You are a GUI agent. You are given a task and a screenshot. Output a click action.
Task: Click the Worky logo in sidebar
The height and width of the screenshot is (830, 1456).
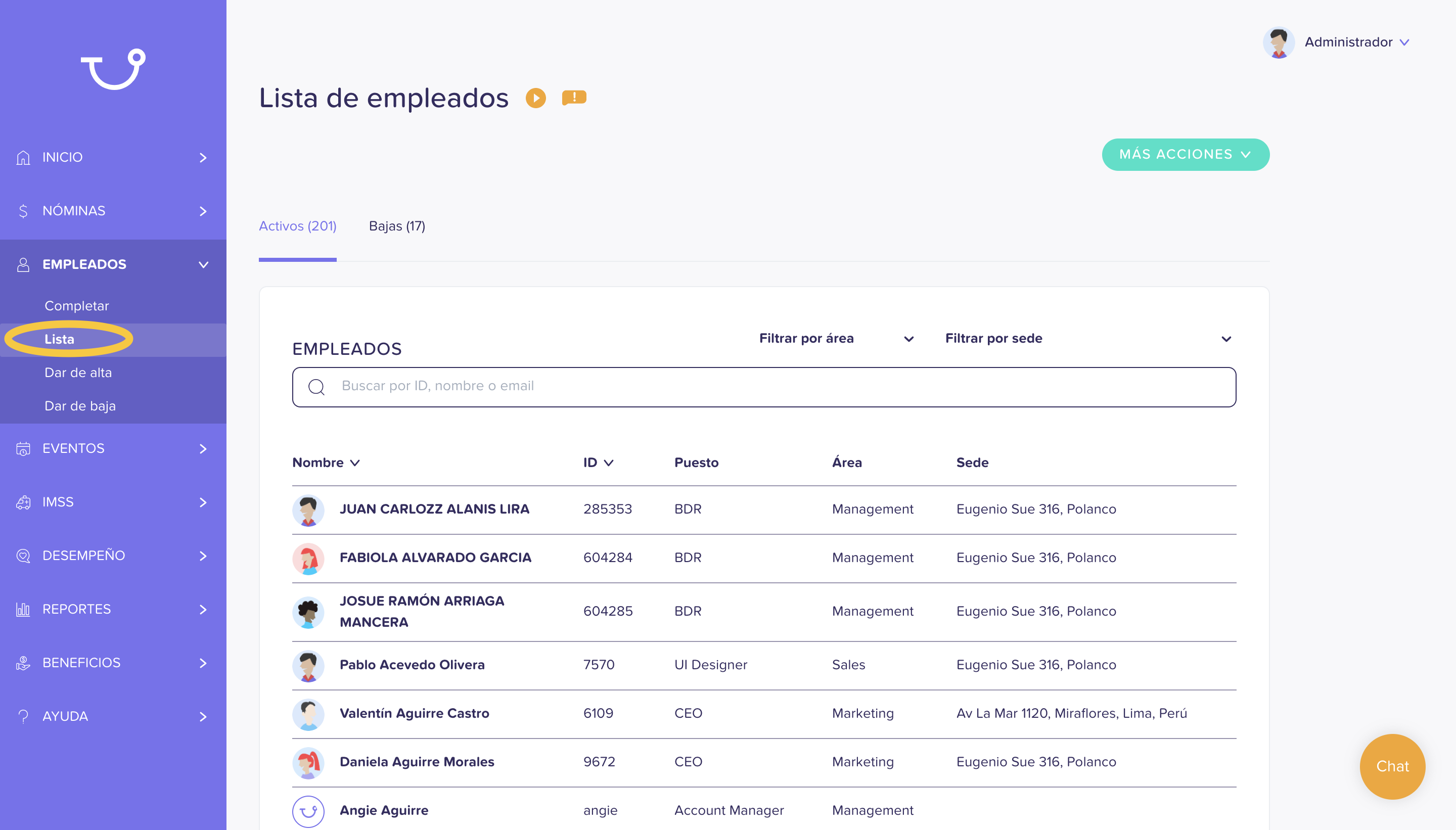click(113, 69)
